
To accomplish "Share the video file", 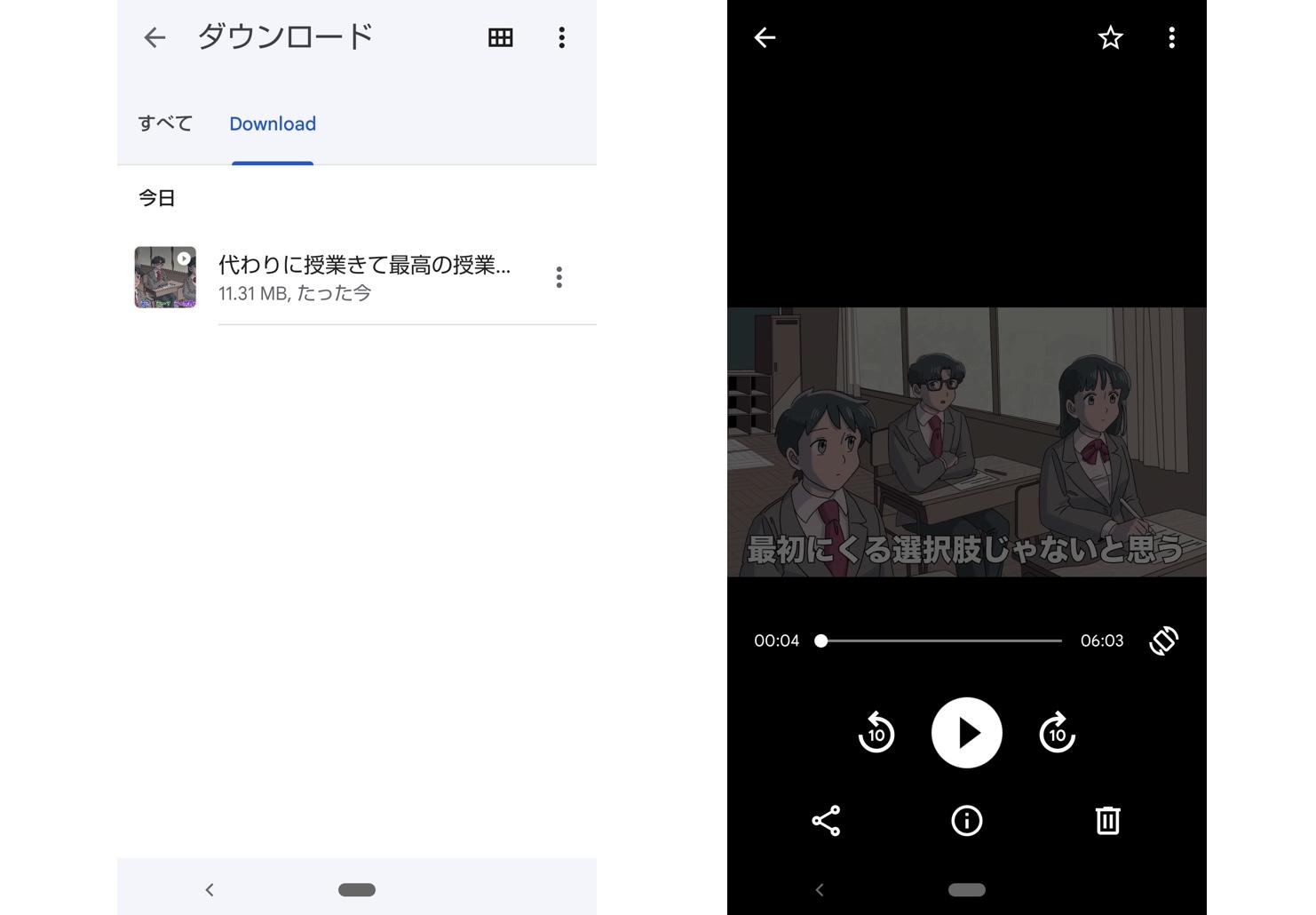I will tap(826, 821).
